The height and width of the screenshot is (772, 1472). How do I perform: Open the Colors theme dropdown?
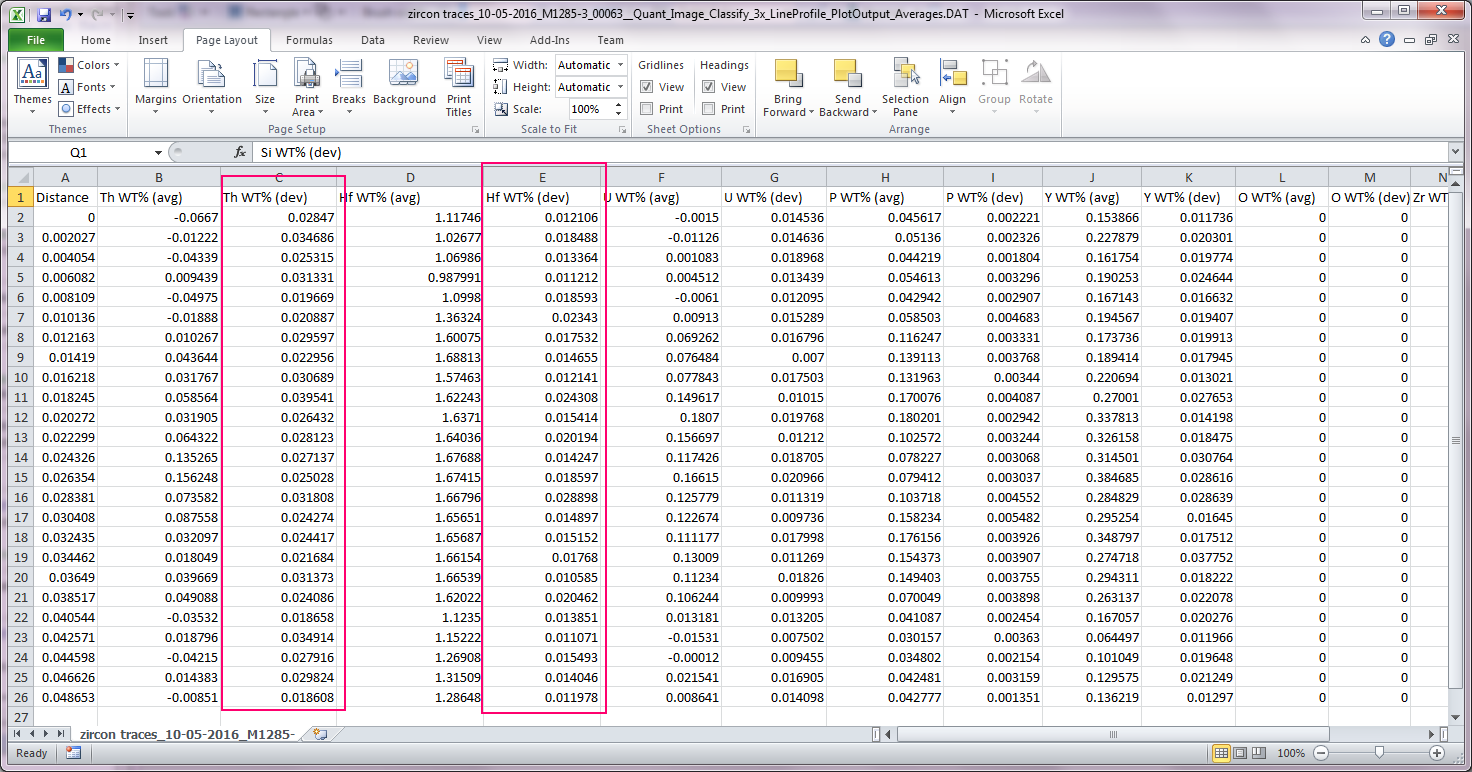(x=88, y=65)
